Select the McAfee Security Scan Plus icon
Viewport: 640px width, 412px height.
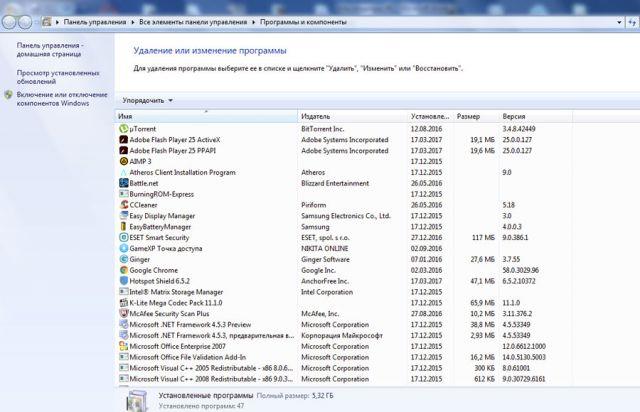(x=123, y=313)
